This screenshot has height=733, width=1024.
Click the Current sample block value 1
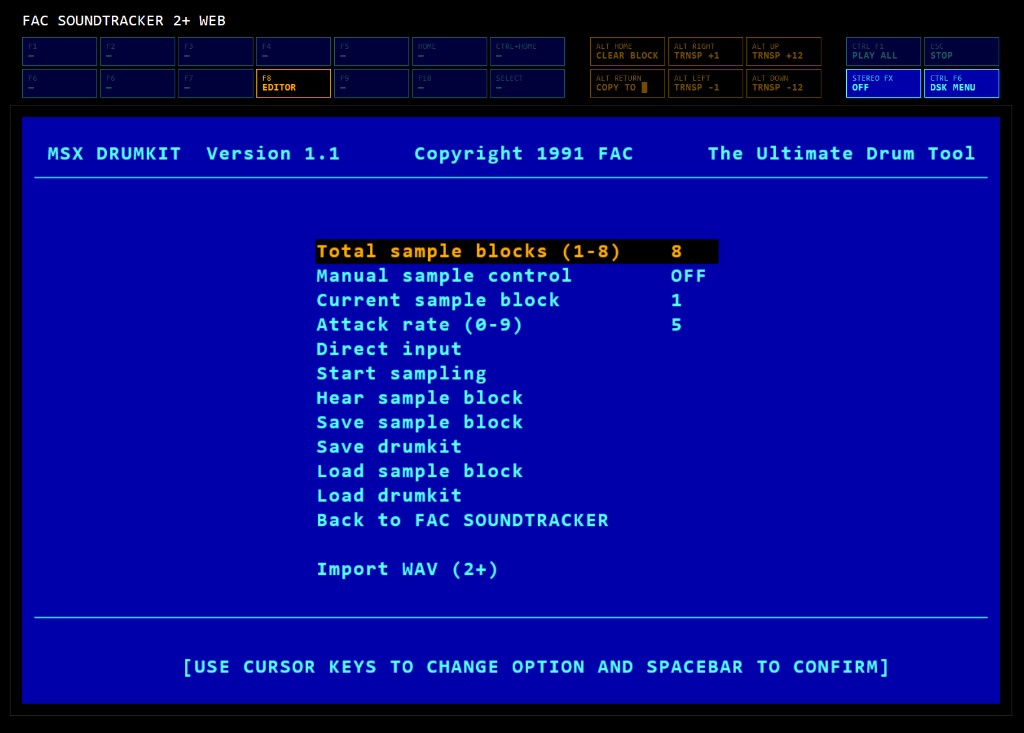pyautogui.click(x=677, y=301)
